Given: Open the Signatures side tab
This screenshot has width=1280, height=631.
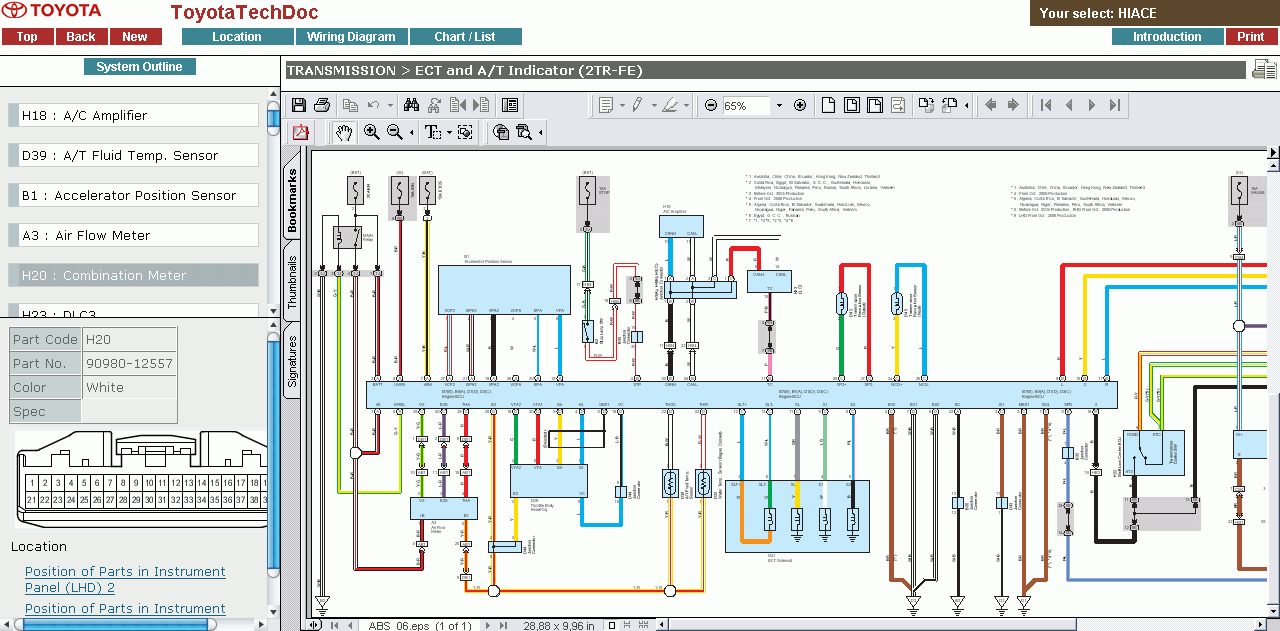Looking at the screenshot, I should (x=293, y=360).
